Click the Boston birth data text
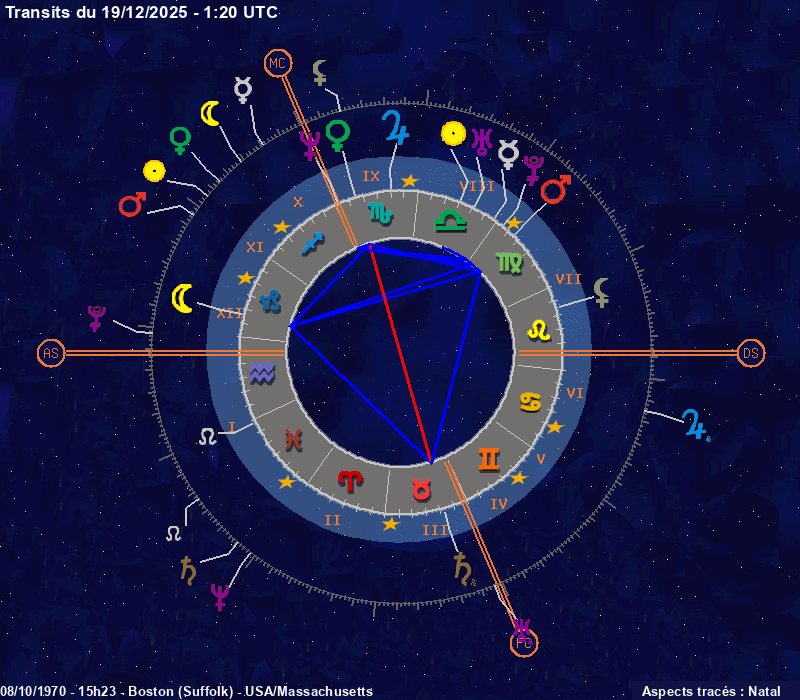 click(x=187, y=691)
